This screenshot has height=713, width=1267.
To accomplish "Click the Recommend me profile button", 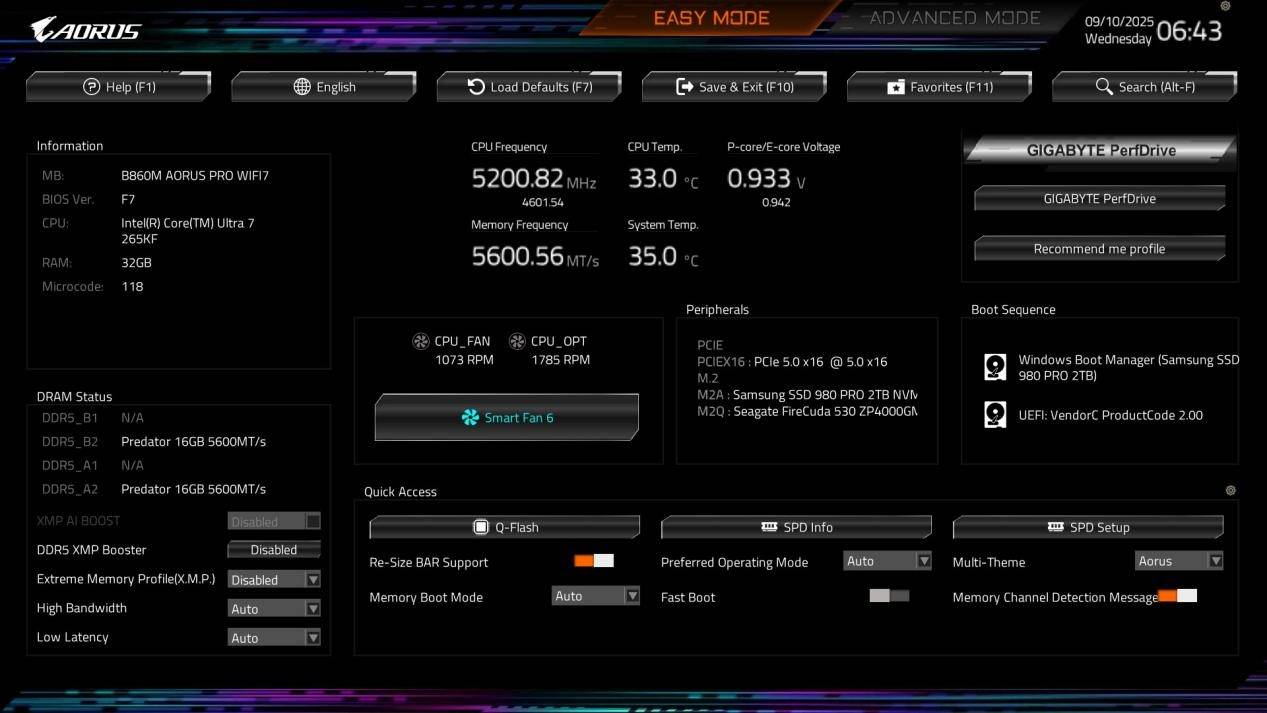I will (1099, 249).
